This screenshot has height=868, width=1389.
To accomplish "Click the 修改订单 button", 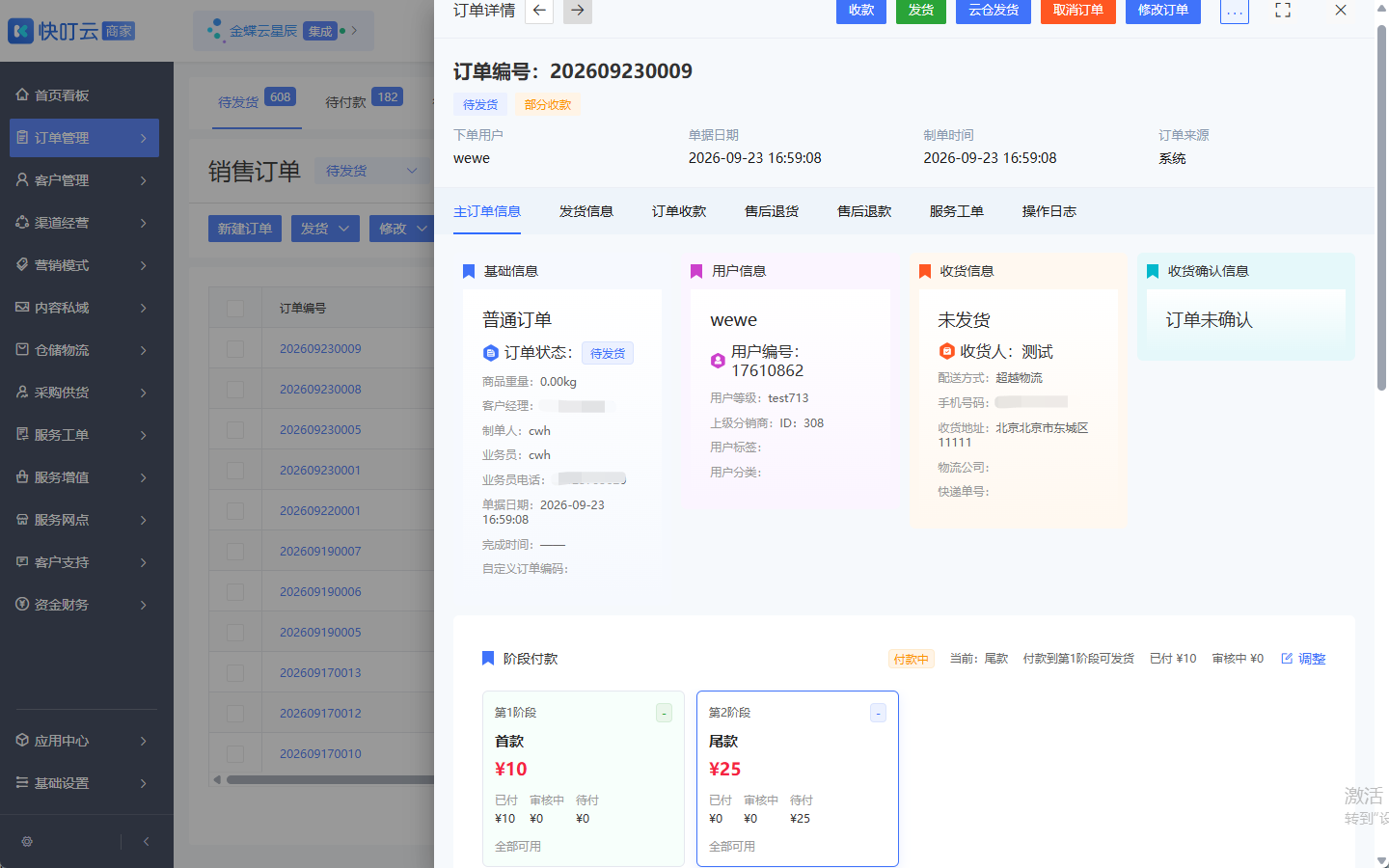I will [1163, 11].
